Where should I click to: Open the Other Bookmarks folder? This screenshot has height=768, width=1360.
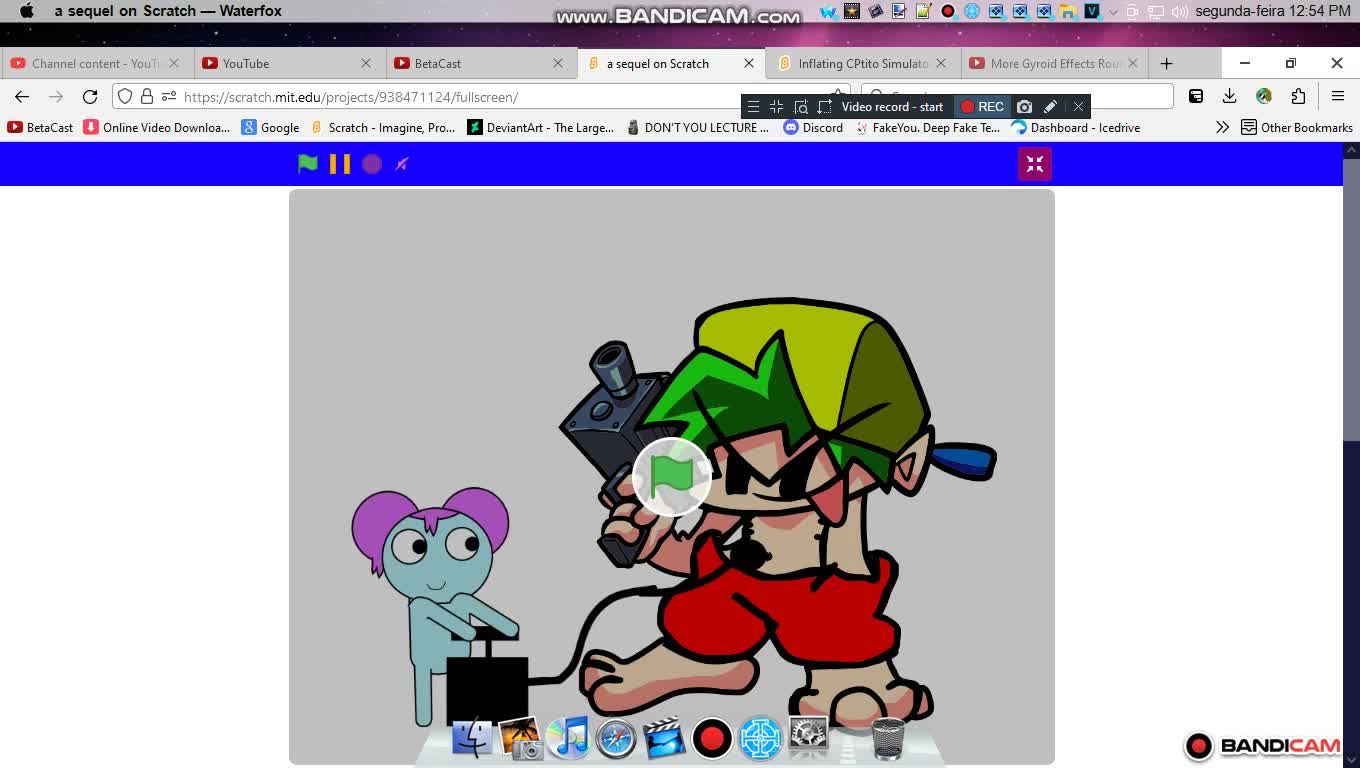[1297, 127]
